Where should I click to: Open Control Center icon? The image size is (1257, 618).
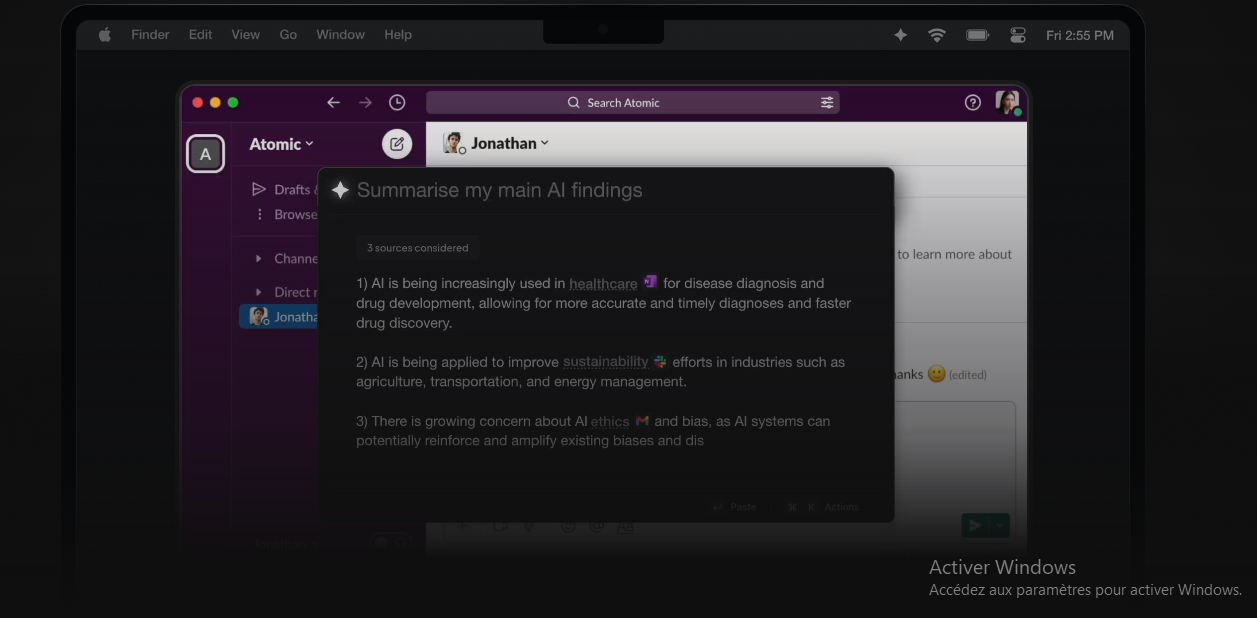pyautogui.click(x=1018, y=35)
